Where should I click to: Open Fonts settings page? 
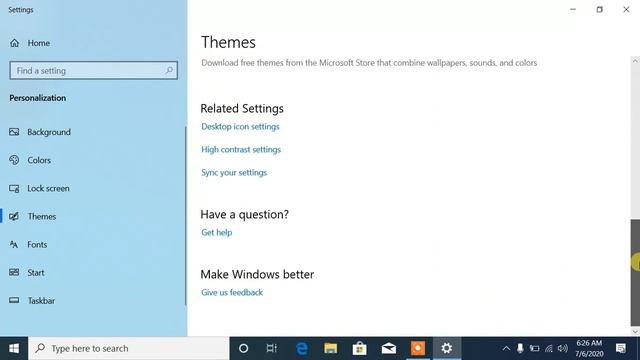click(x=28, y=244)
